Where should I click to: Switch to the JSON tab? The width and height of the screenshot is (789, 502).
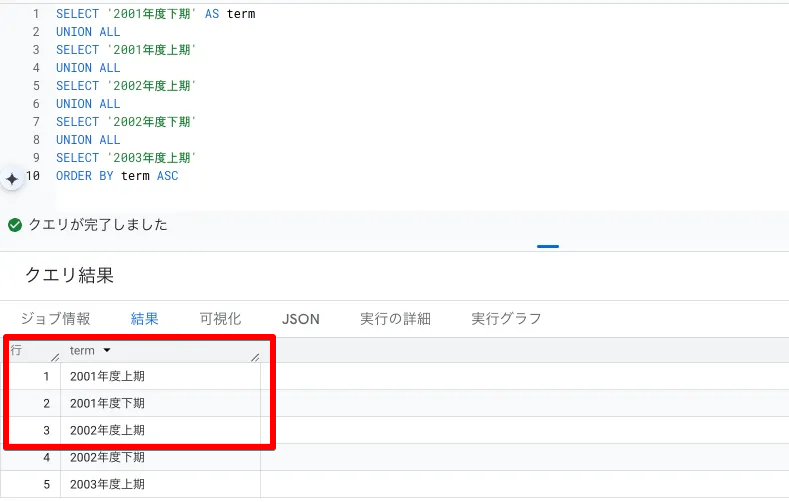[301, 319]
